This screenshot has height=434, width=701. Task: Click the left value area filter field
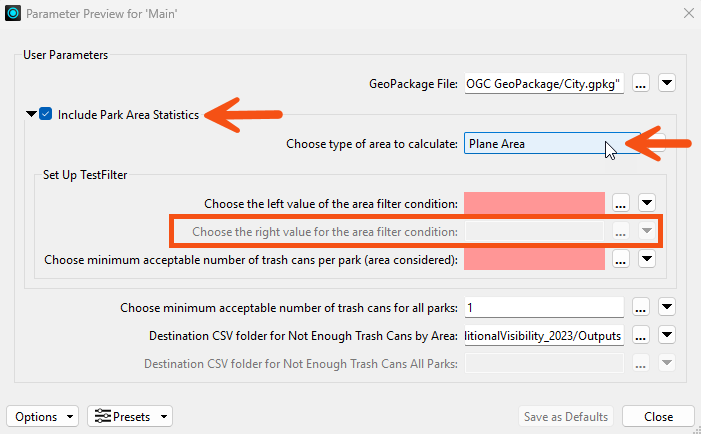click(534, 203)
